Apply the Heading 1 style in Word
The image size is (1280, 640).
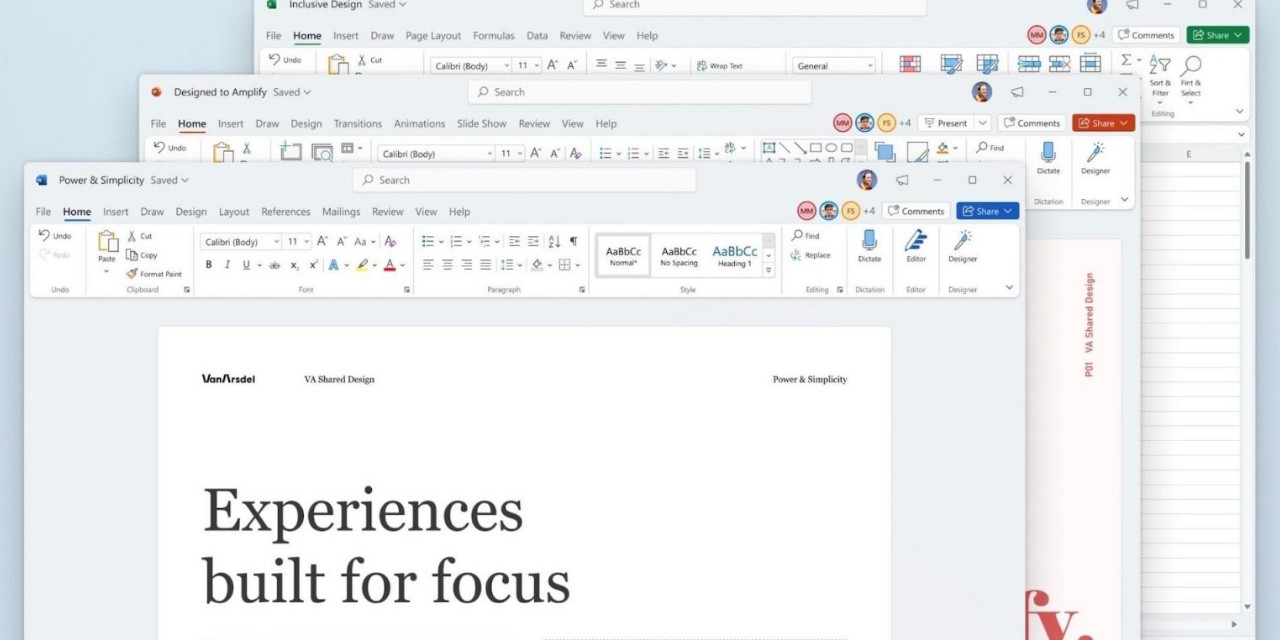coord(735,255)
